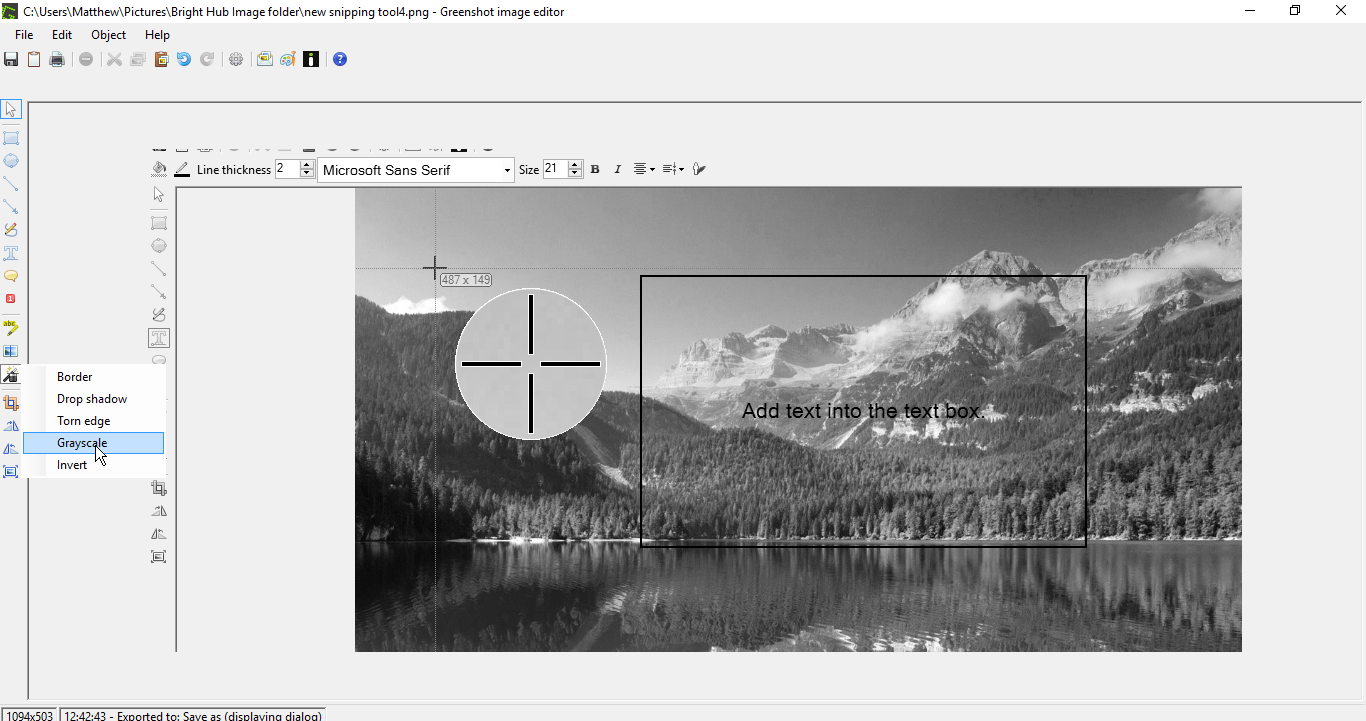The height and width of the screenshot is (721, 1366).
Task: Open the font family dropdown
Action: point(507,169)
